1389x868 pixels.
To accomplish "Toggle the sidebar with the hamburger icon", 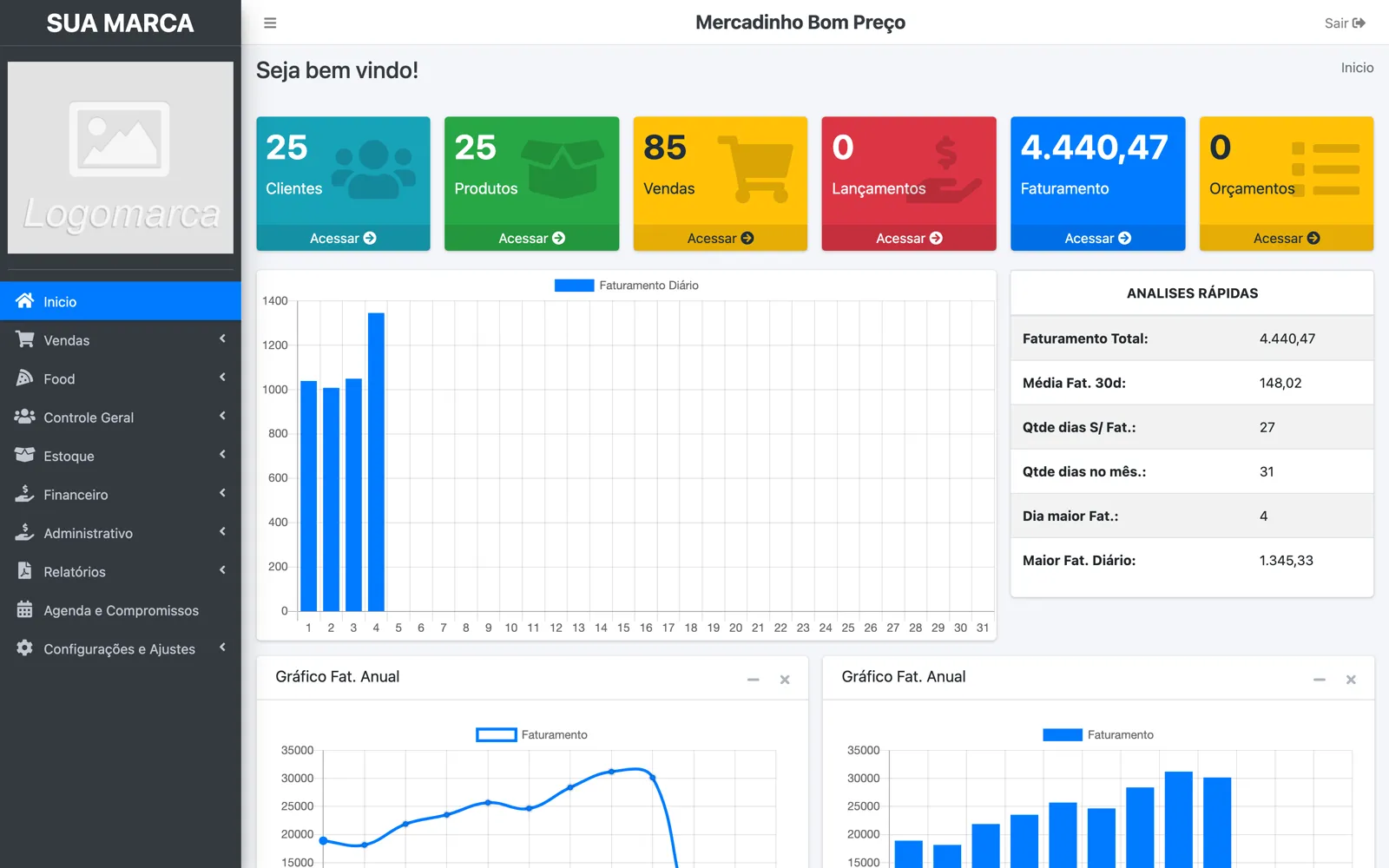I will click(x=270, y=23).
